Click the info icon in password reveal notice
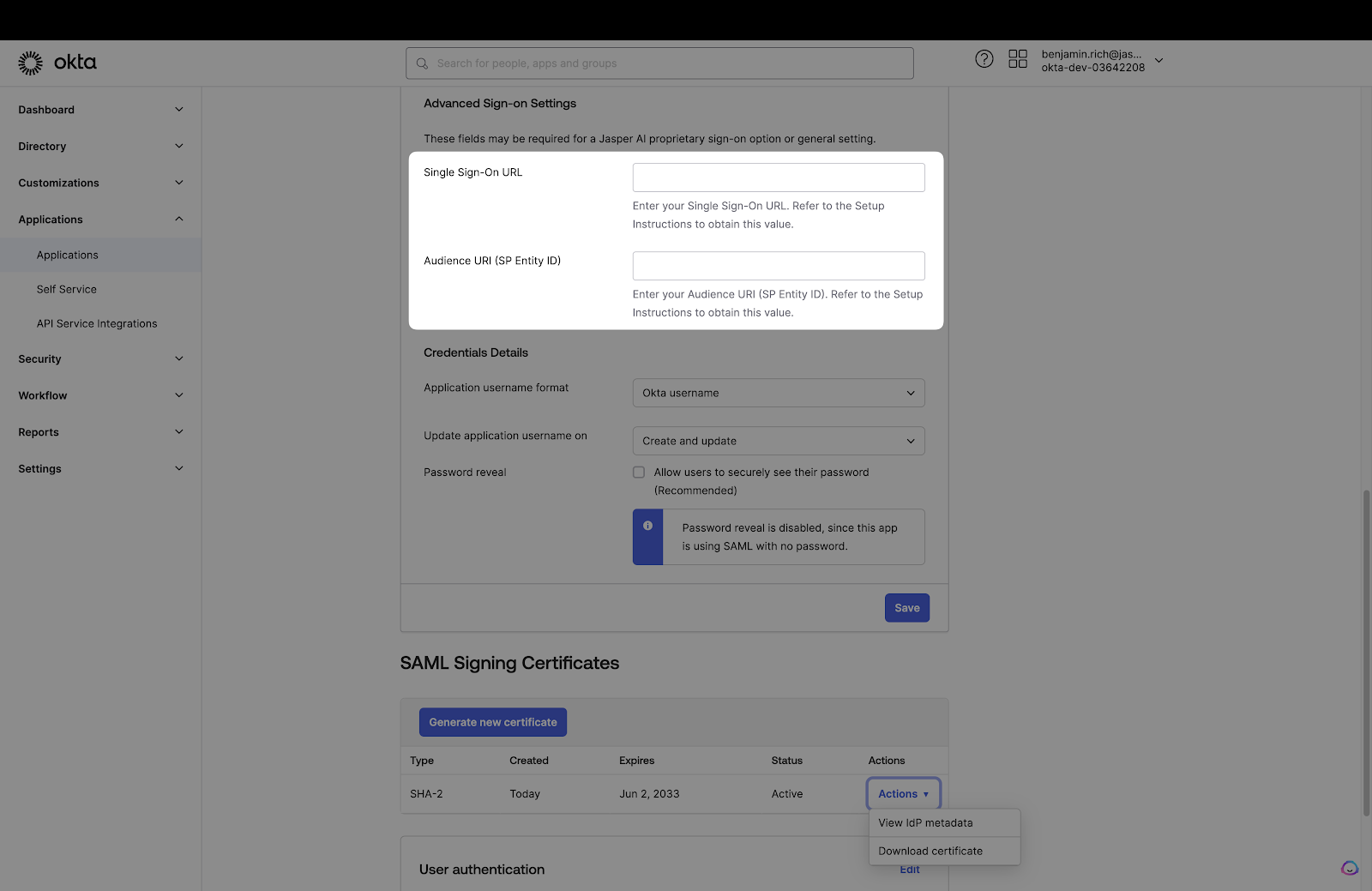 pyautogui.click(x=647, y=526)
